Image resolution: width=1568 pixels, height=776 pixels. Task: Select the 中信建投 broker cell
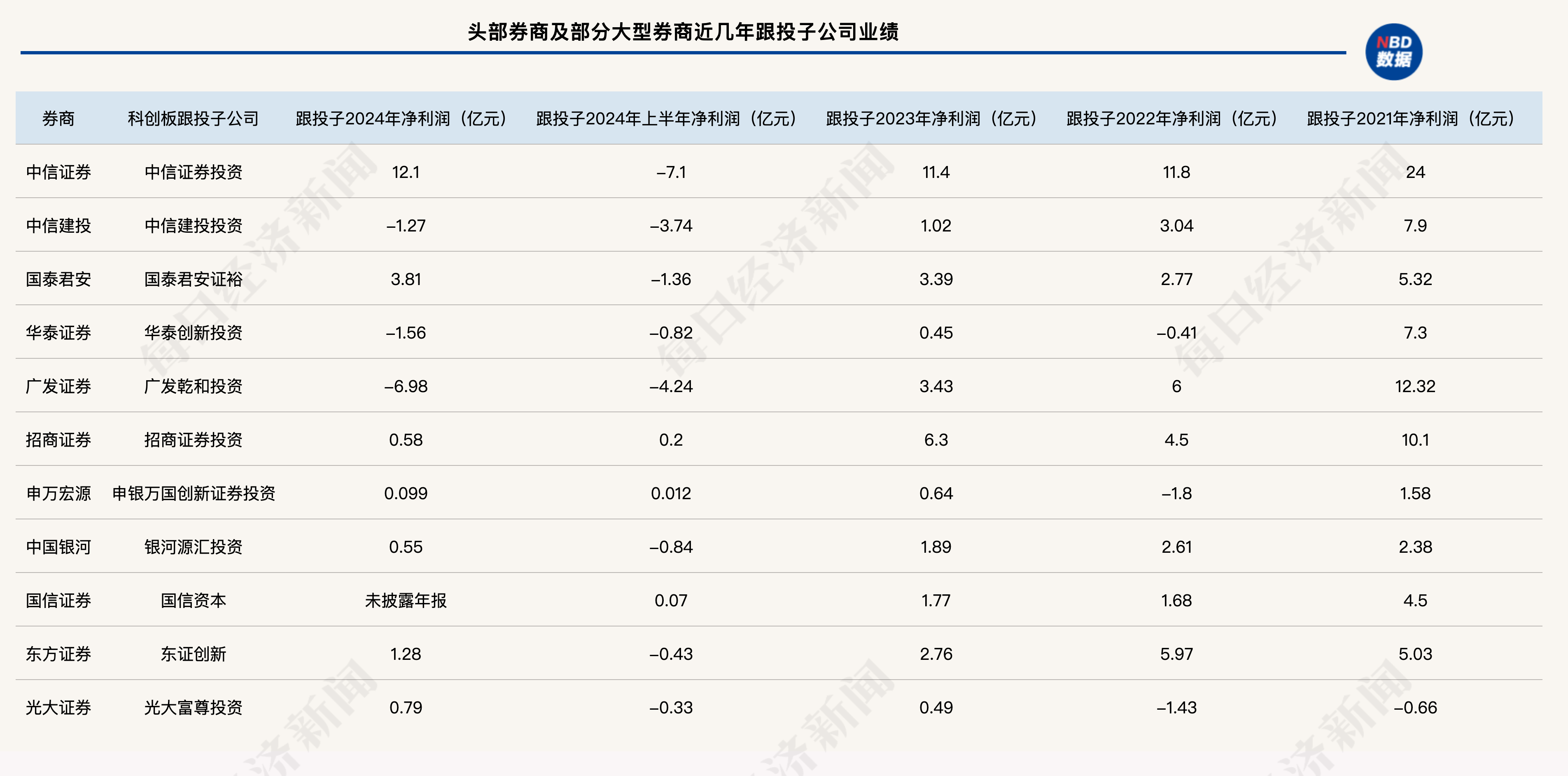(x=58, y=225)
